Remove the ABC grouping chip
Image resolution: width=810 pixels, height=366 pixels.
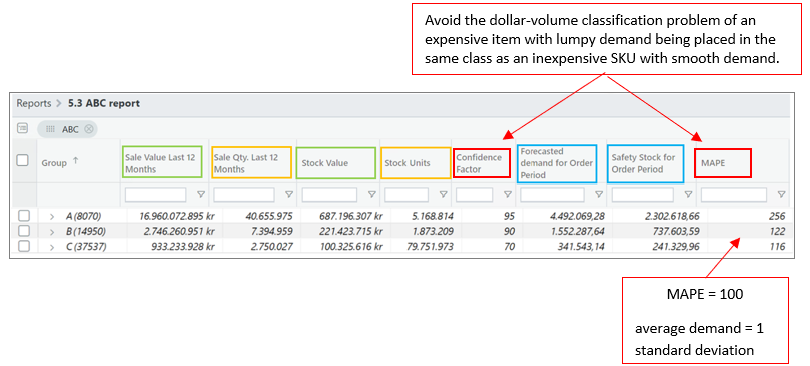tap(89, 129)
